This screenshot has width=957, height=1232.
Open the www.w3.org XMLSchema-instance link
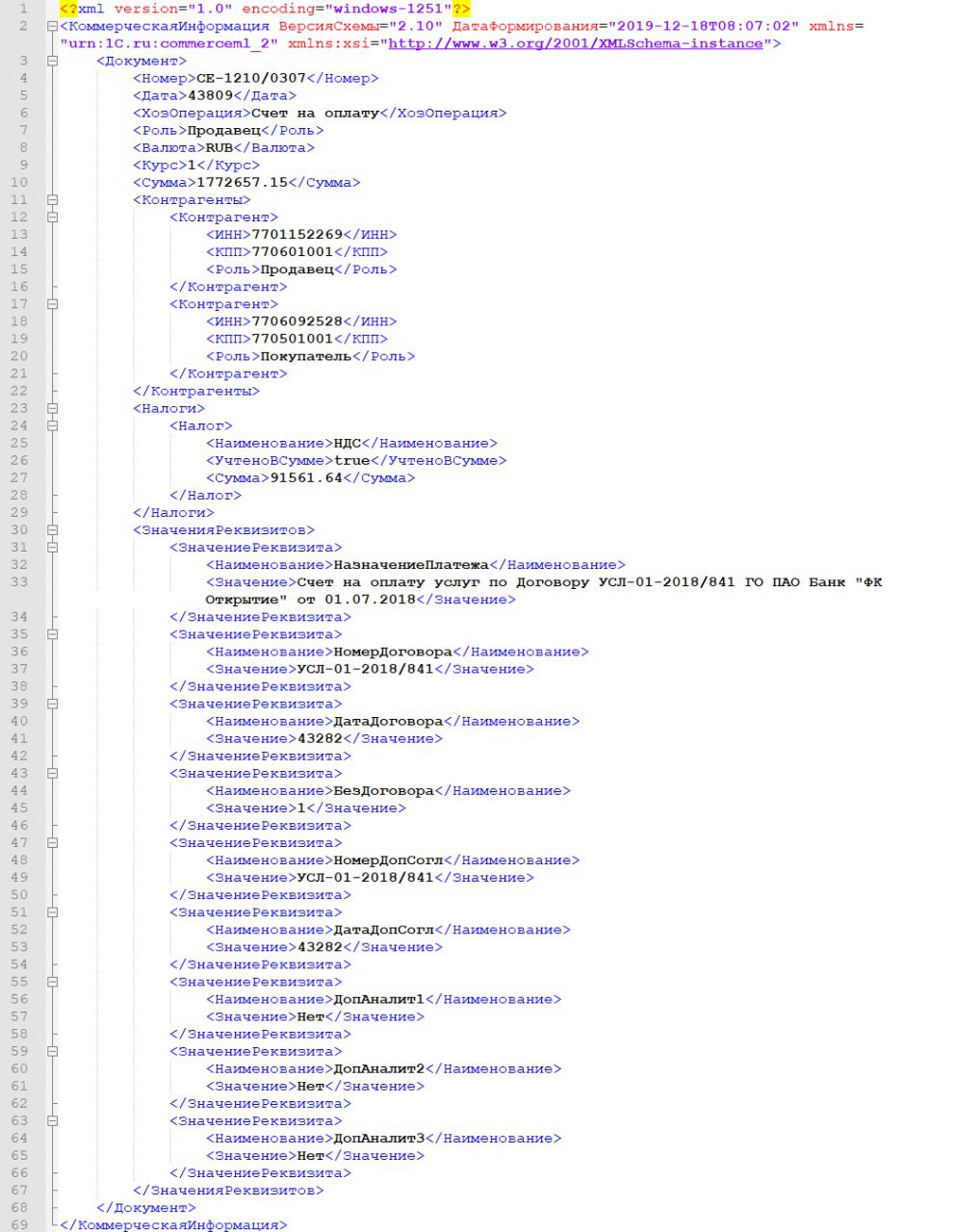576,43
